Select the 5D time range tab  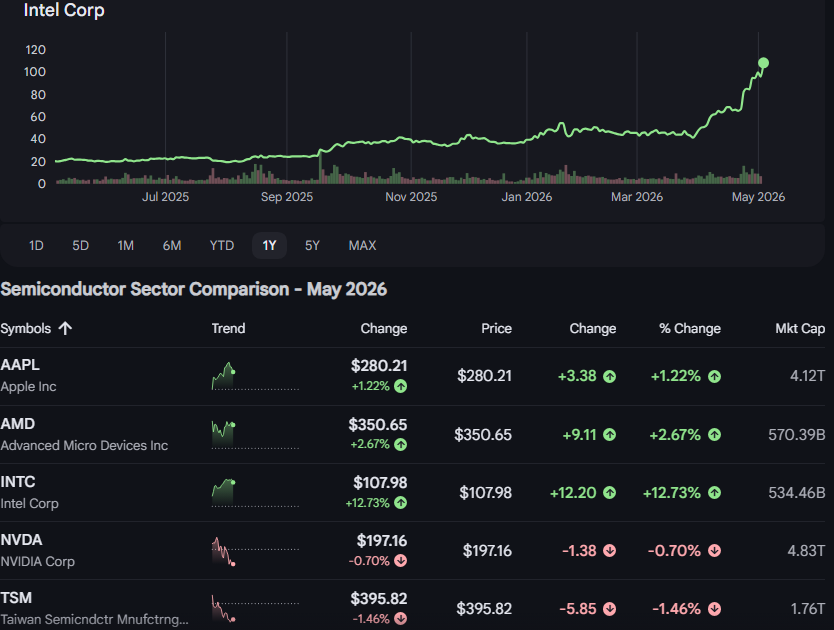(80, 245)
